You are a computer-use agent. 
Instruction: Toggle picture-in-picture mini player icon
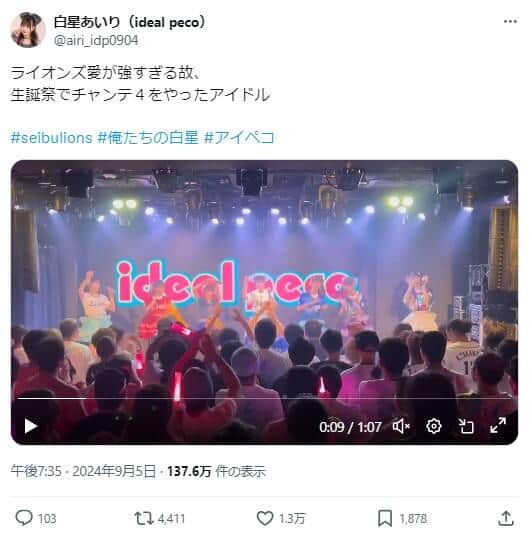pos(466,426)
